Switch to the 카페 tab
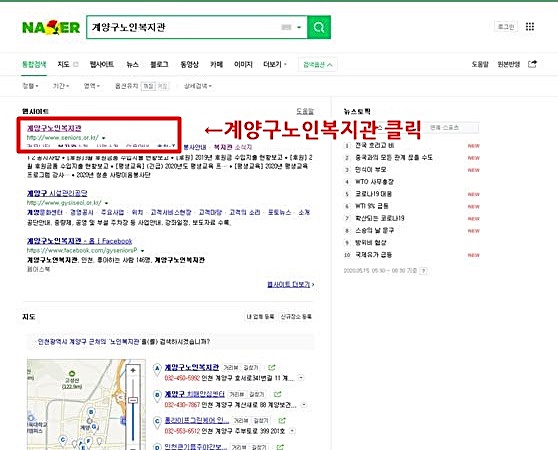The width and height of the screenshot is (558, 450). tap(216, 64)
